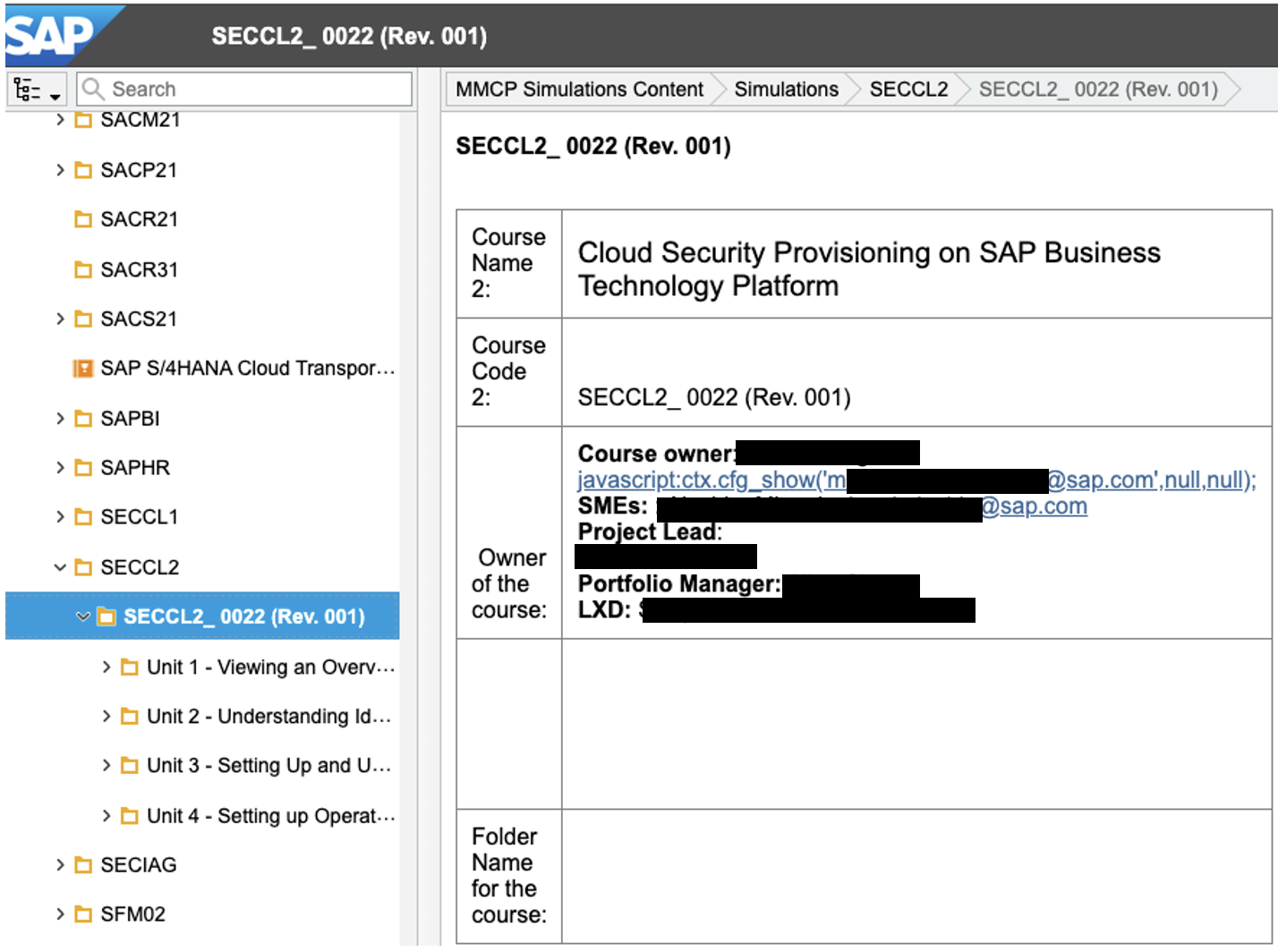Image resolution: width=1278 pixels, height=952 pixels.
Task: Click the Search input field
Action: [x=244, y=89]
